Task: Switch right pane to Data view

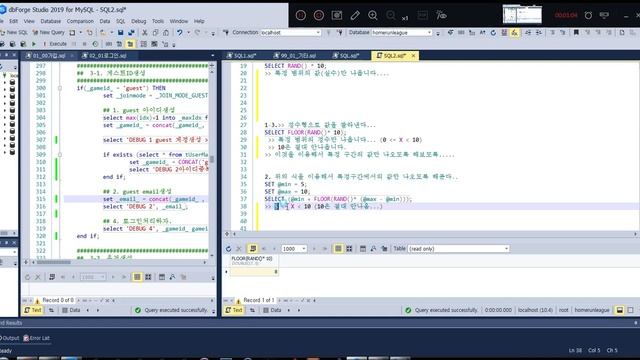Action: pos(272,310)
